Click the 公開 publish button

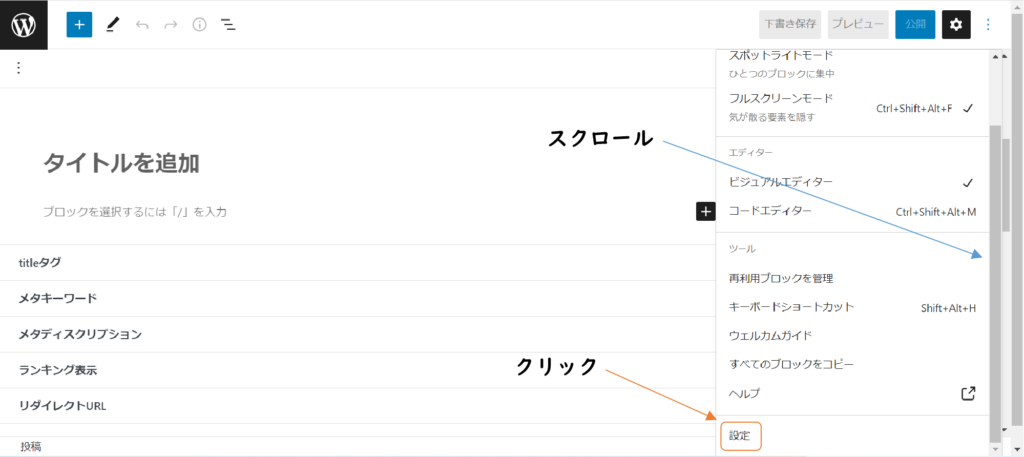point(915,25)
